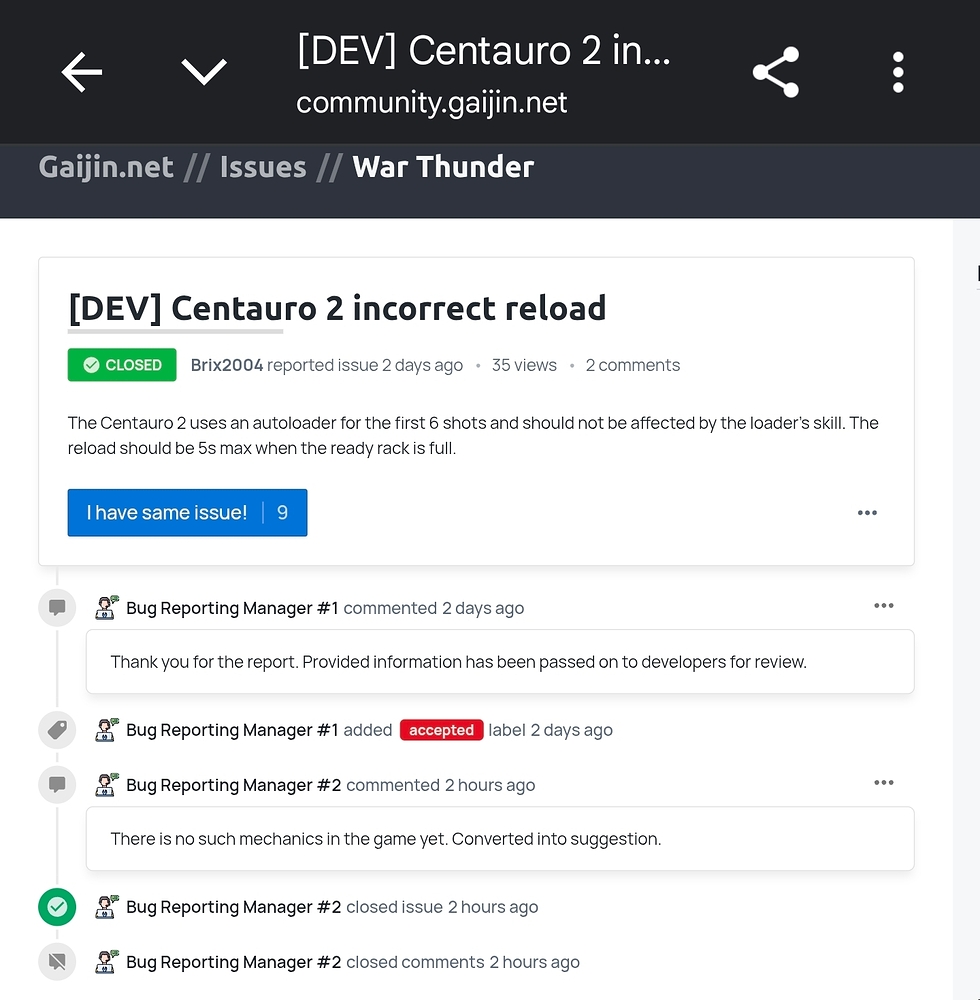Screen dimensions: 980x1000
Task: Tap the back arrow in the top bar
Action: (81, 71)
